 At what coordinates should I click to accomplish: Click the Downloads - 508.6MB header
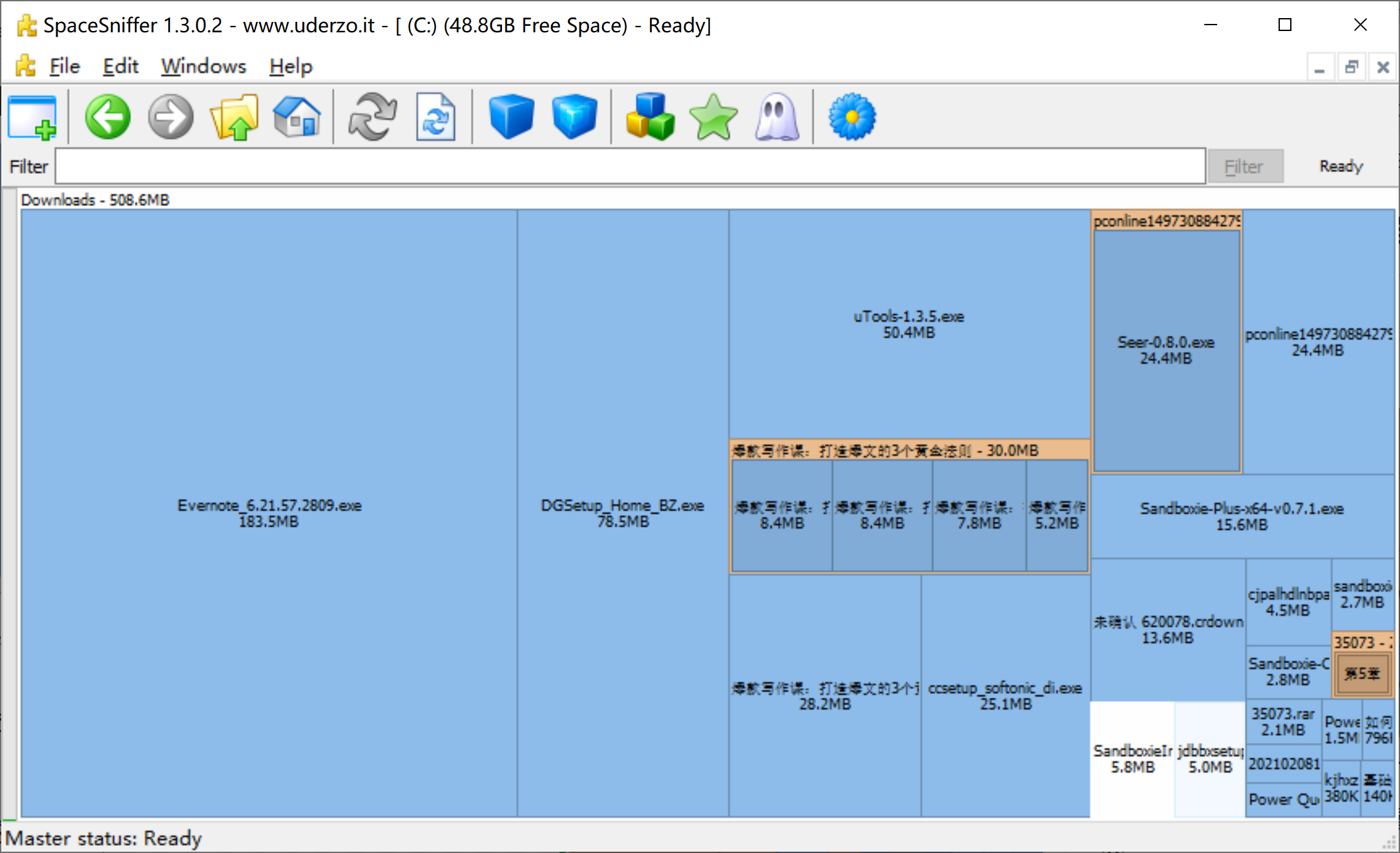point(95,200)
